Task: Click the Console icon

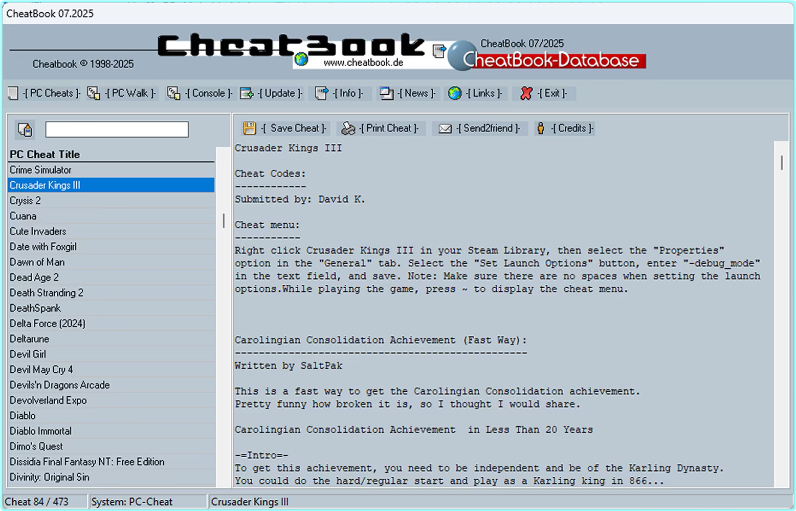Action: pyautogui.click(x=174, y=93)
